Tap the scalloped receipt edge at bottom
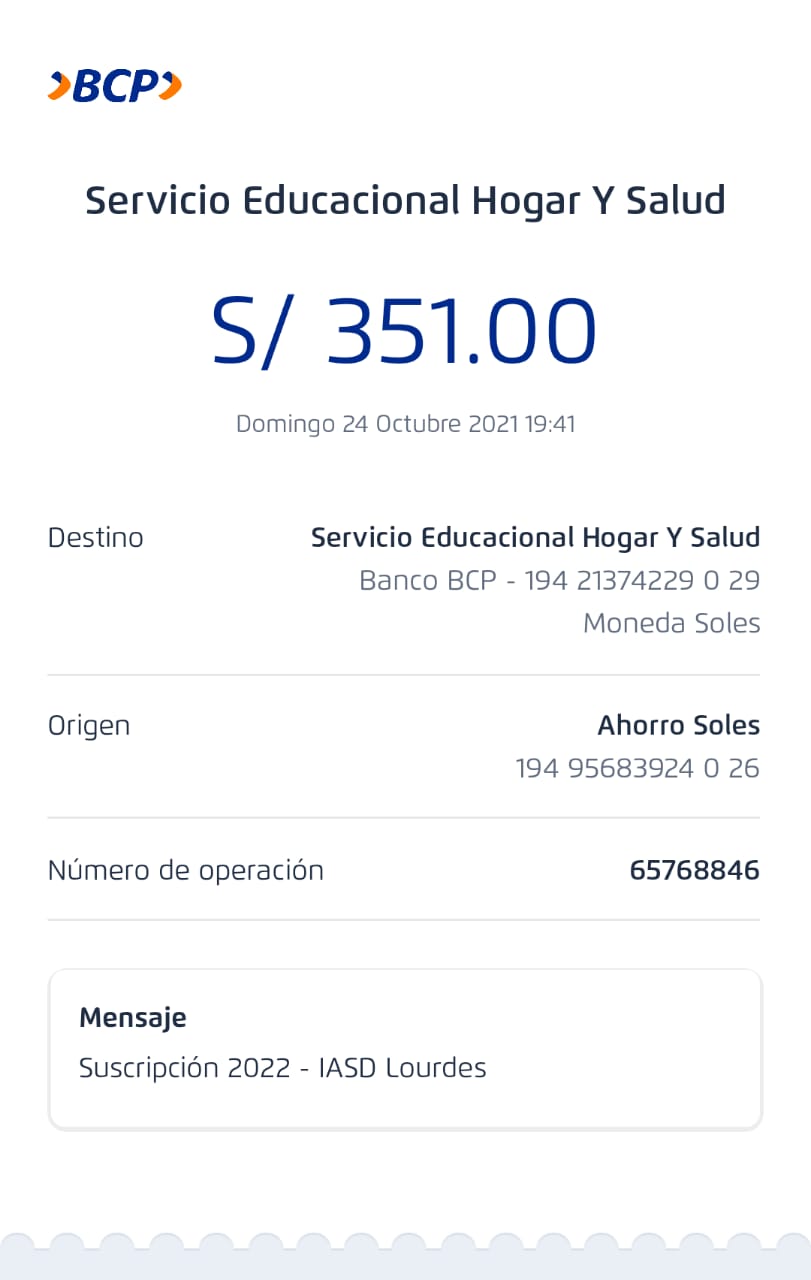The width and height of the screenshot is (811, 1280). coord(405,1256)
